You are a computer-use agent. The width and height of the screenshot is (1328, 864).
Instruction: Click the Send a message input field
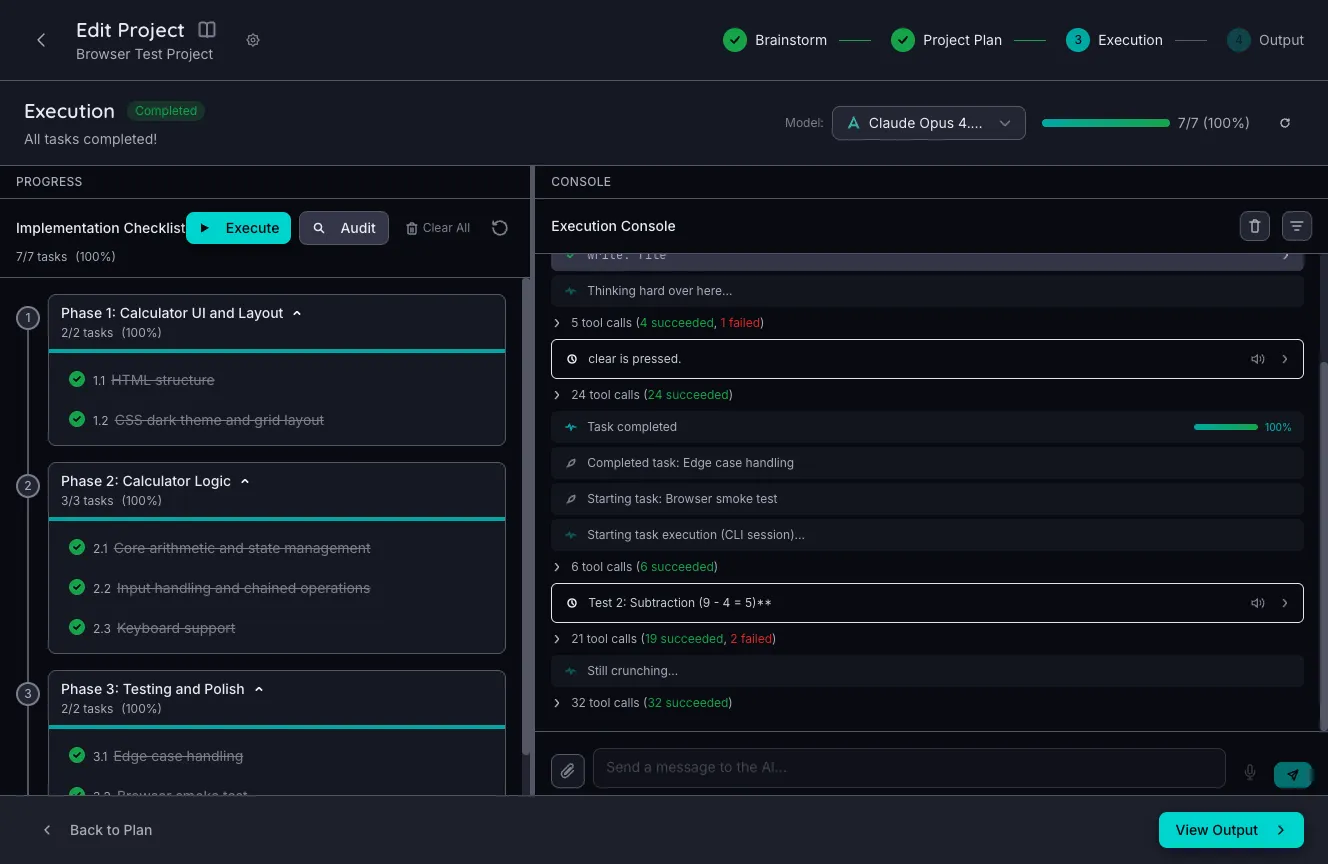click(x=909, y=768)
